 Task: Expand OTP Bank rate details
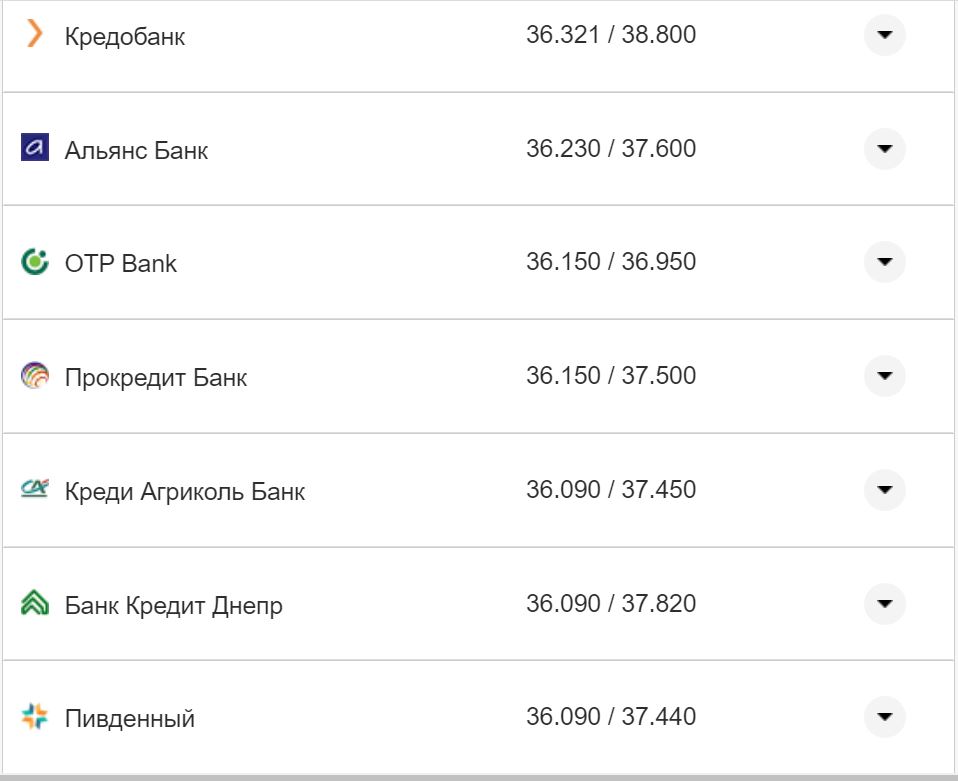[x=884, y=263]
